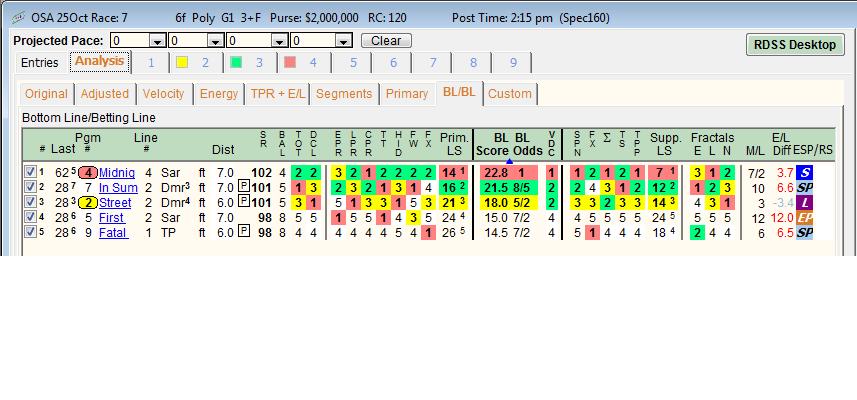Click the EP badge for First row
The height and width of the screenshot is (400, 857).
[806, 218]
